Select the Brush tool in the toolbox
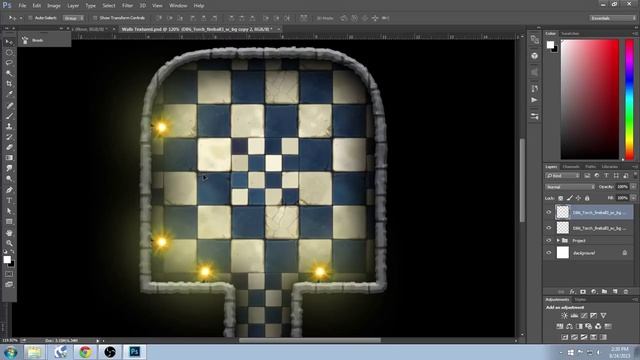This screenshot has height=360, width=640. [x=9, y=116]
